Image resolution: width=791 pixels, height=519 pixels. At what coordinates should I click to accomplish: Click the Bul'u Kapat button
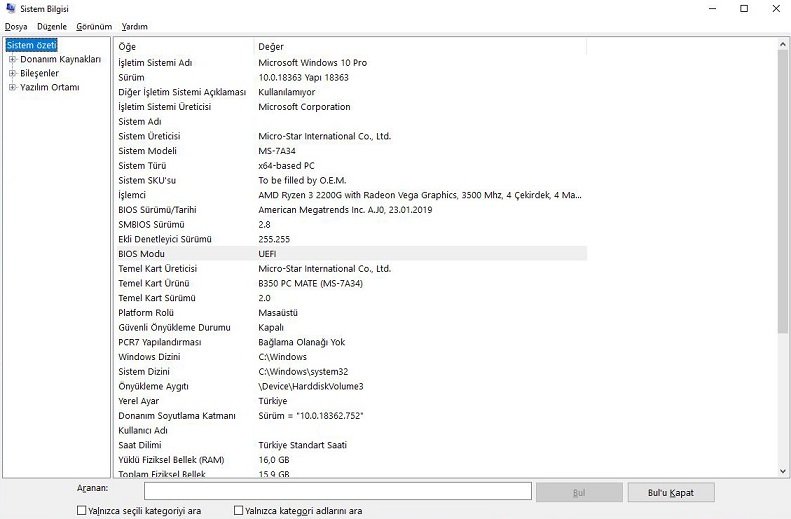[x=671, y=492]
